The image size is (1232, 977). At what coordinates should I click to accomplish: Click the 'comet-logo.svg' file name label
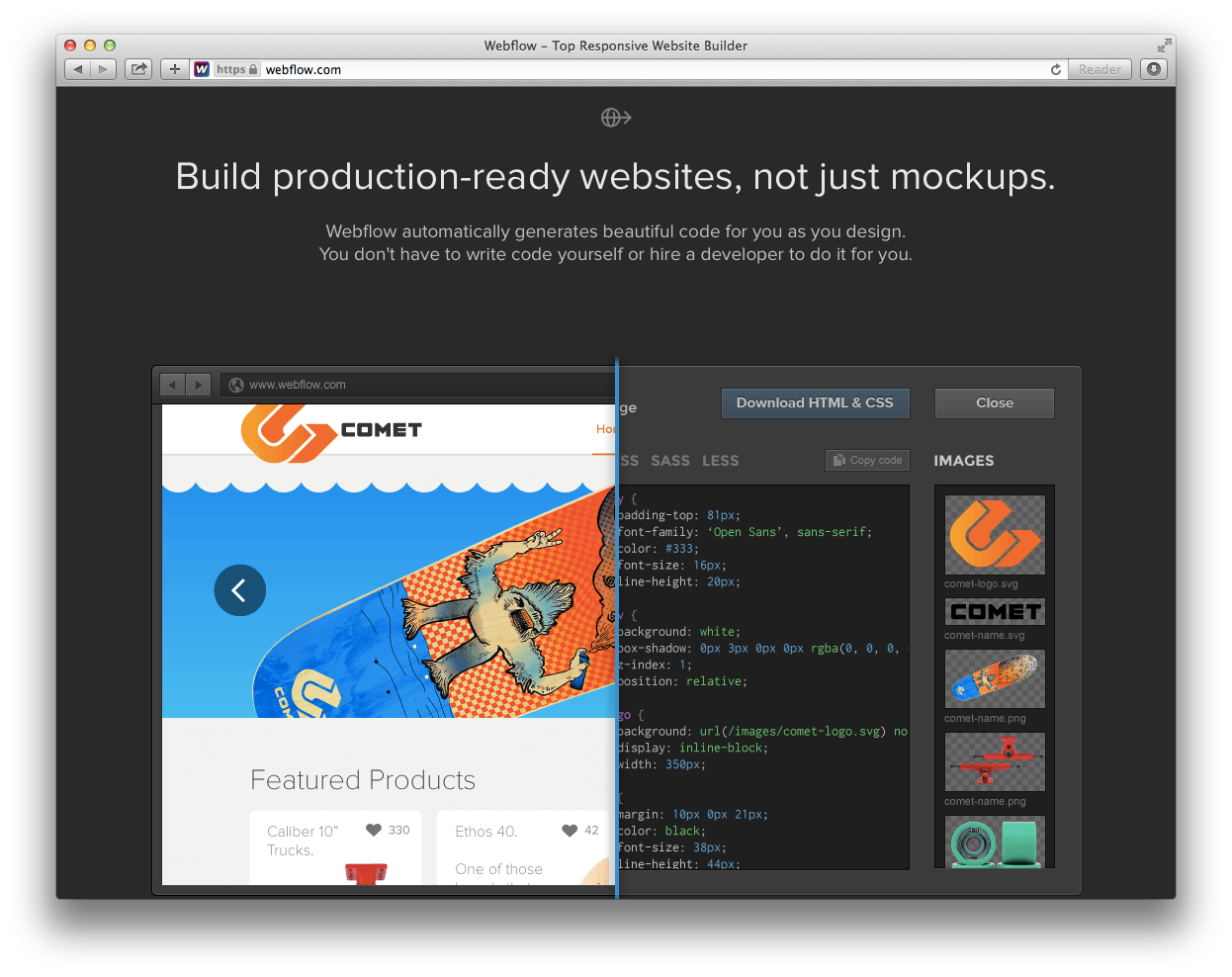[981, 583]
